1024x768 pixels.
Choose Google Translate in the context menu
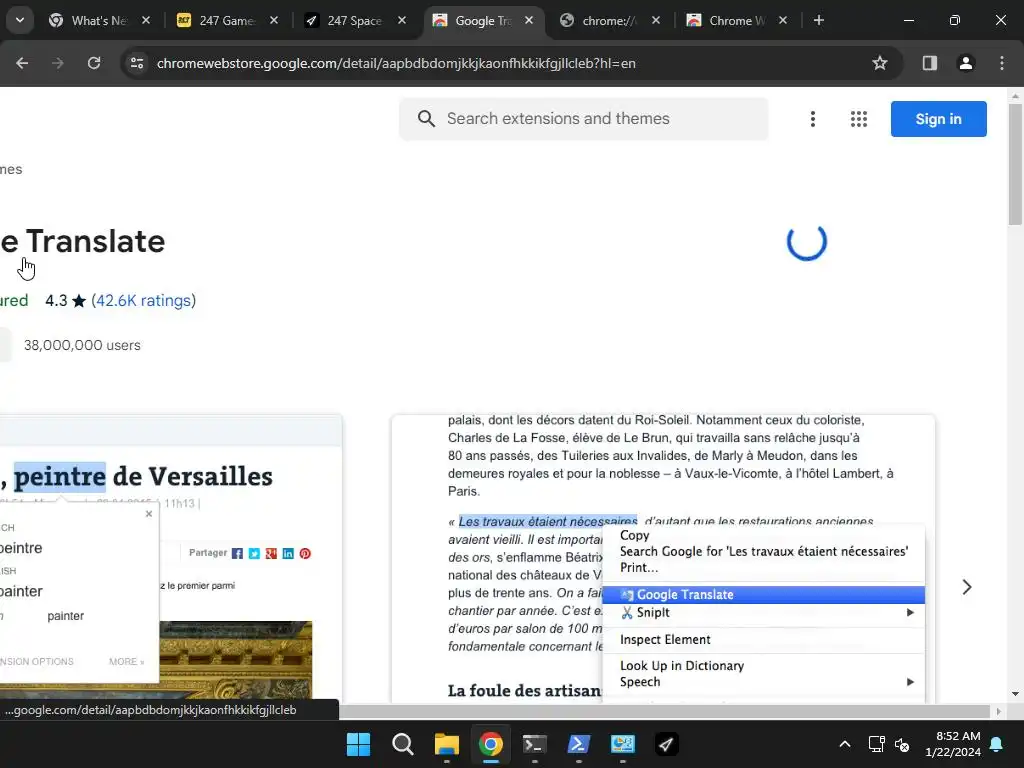coord(763,594)
